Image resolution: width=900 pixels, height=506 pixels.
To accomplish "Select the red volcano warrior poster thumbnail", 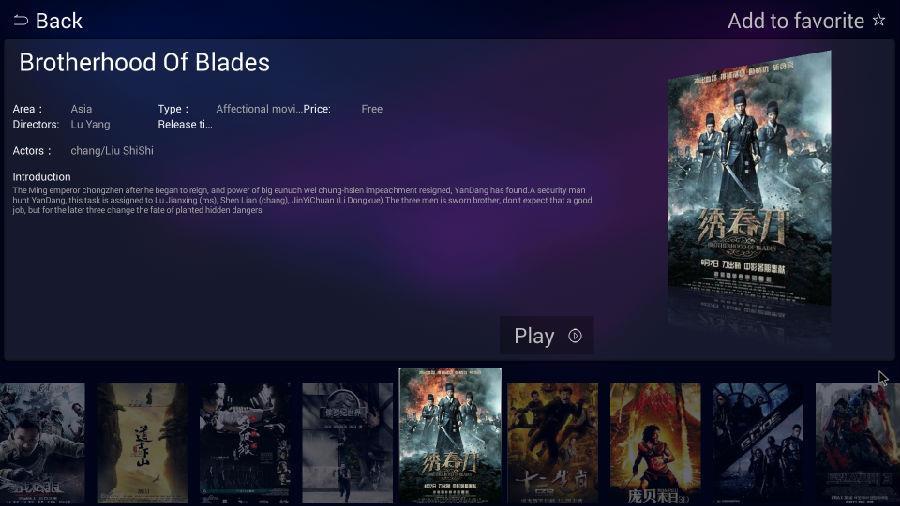I will pyautogui.click(x=655, y=443).
